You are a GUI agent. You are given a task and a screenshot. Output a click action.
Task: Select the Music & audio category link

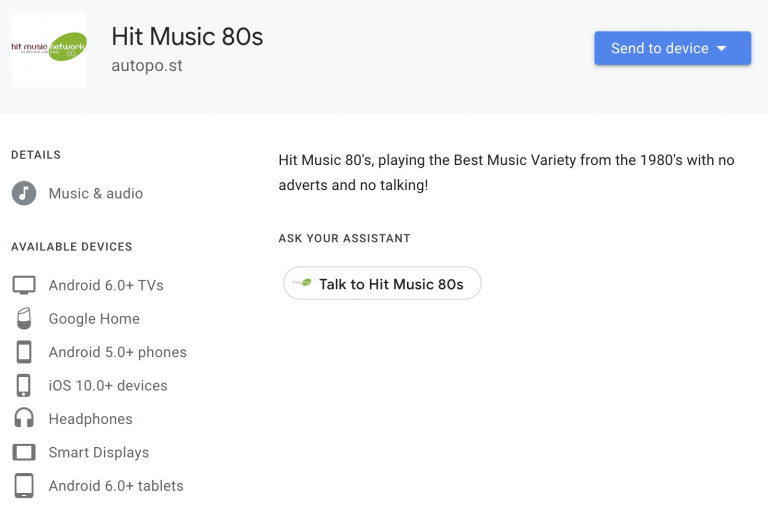tap(96, 193)
